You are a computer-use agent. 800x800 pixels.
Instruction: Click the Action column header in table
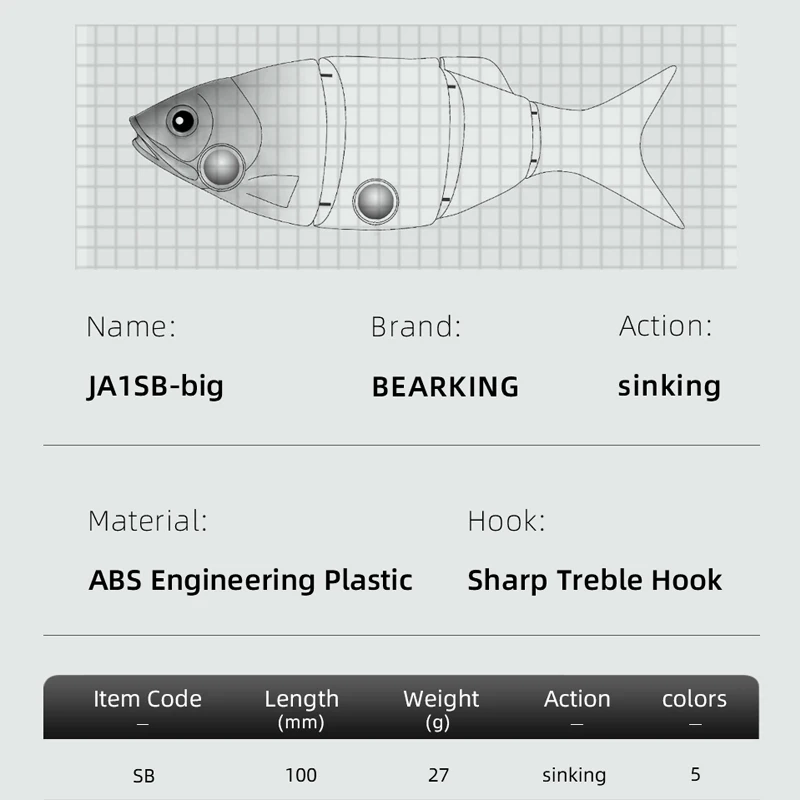(x=577, y=700)
